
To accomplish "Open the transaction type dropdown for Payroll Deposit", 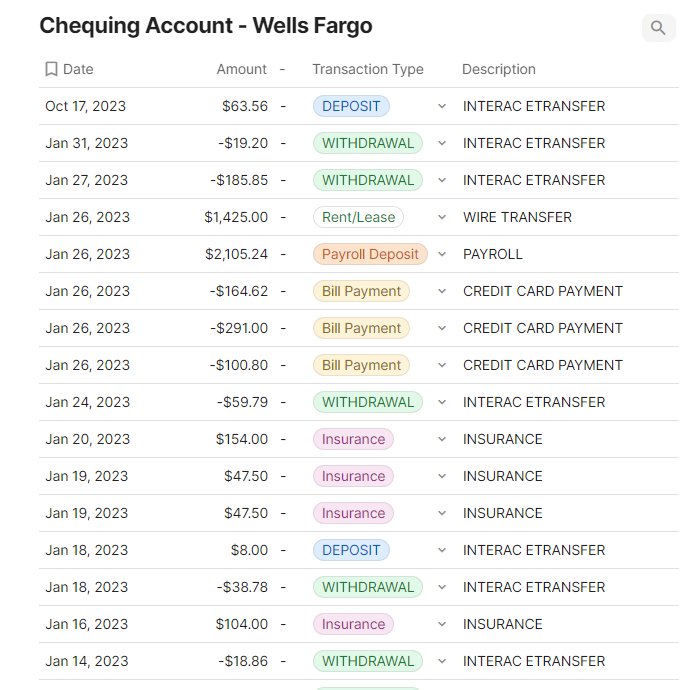I will pyautogui.click(x=442, y=254).
